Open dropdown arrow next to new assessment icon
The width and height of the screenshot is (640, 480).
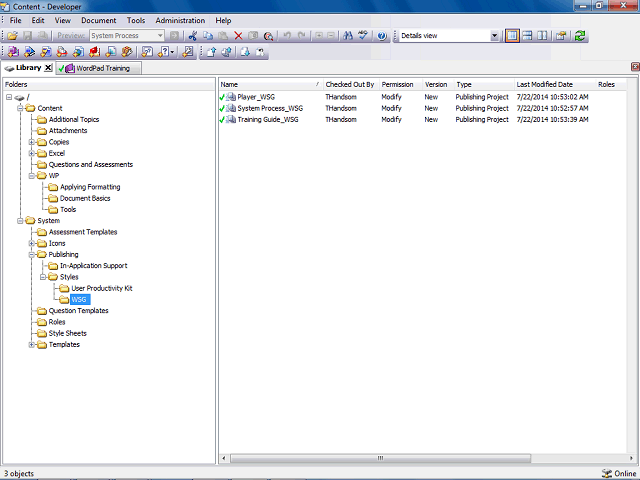pyautogui.click(x=173, y=52)
